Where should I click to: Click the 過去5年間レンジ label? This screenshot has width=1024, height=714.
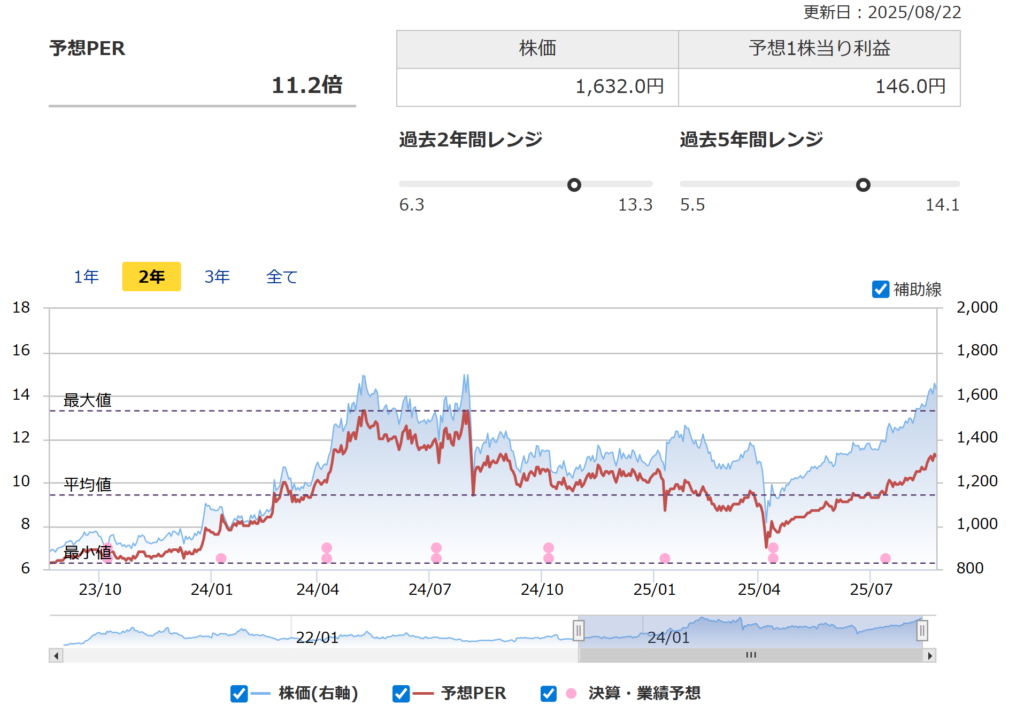pyautogui.click(x=752, y=140)
